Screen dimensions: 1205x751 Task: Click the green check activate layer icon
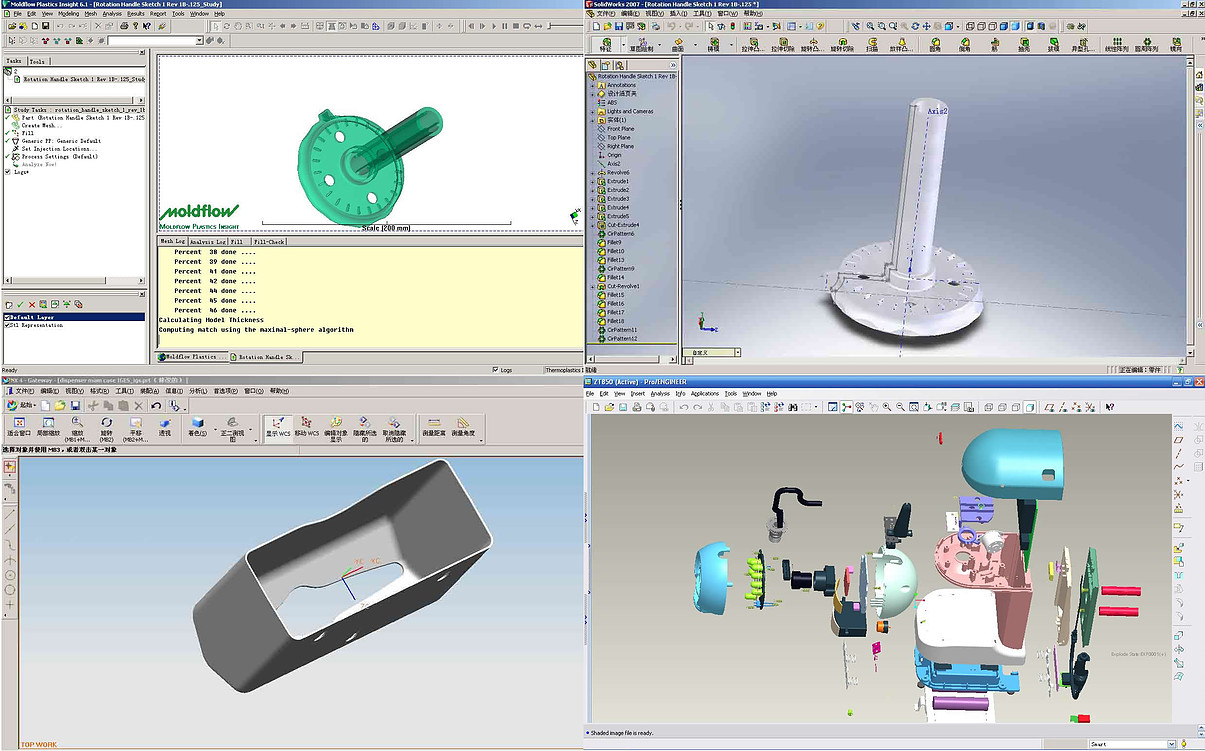point(20,304)
